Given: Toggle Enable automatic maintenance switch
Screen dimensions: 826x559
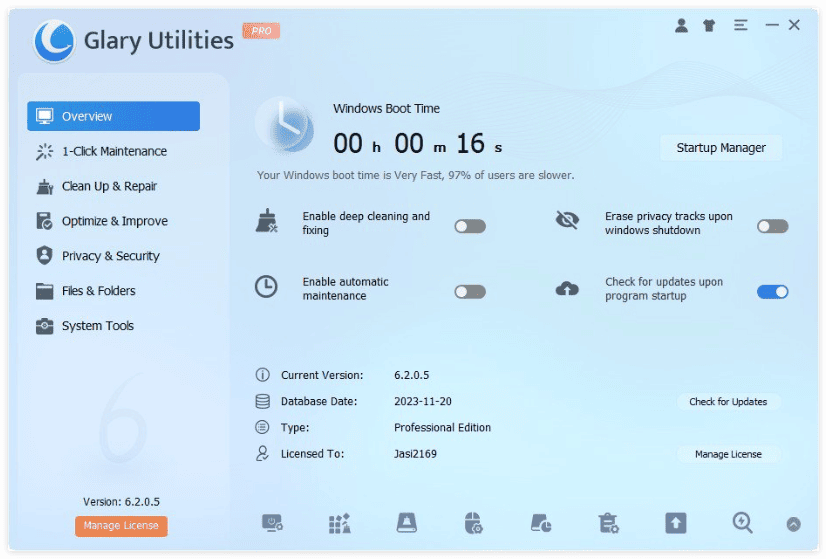Looking at the screenshot, I should (470, 292).
